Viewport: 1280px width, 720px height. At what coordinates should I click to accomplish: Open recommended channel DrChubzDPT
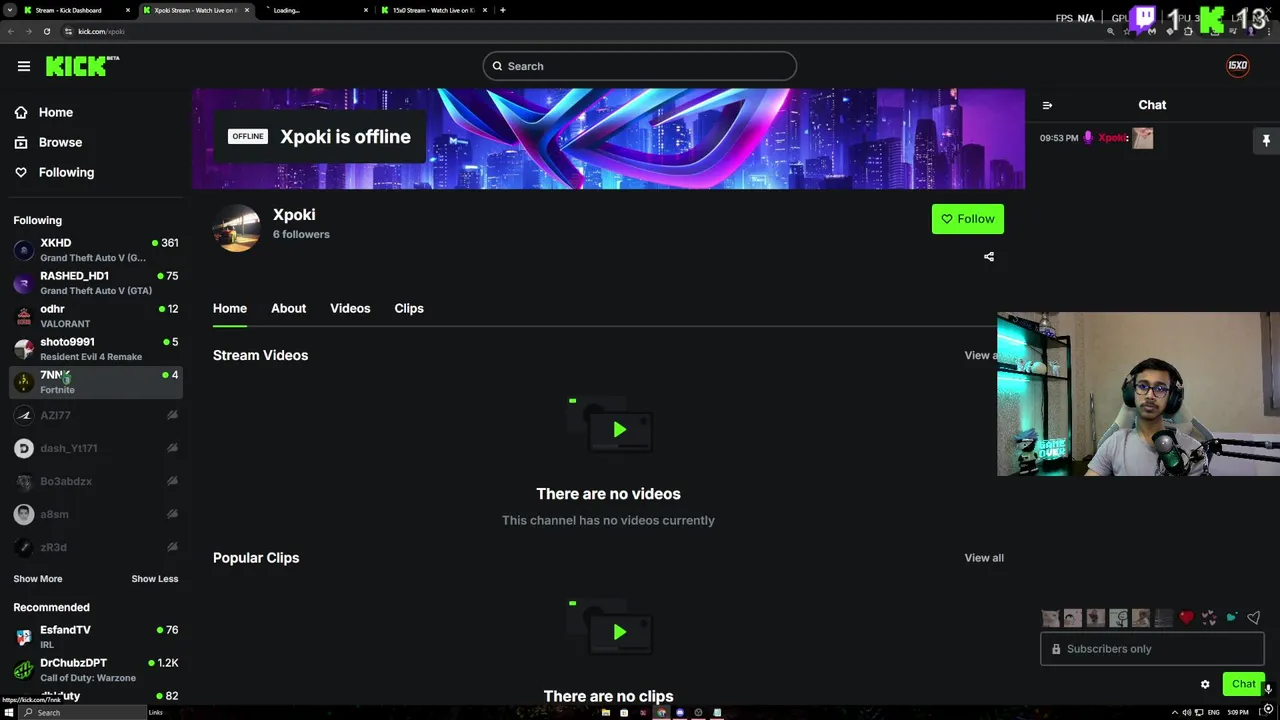(x=96, y=670)
